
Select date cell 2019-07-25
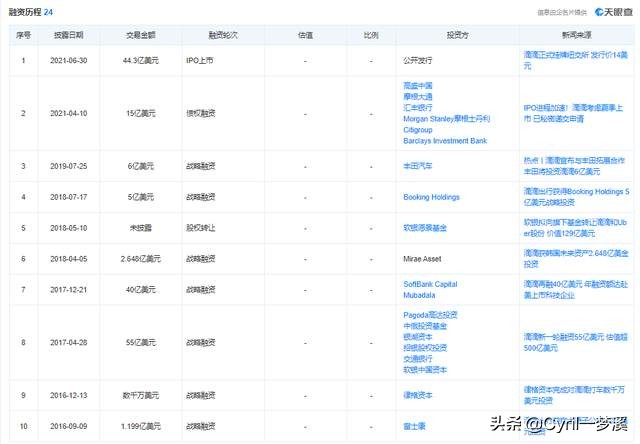pyautogui.click(x=69, y=166)
